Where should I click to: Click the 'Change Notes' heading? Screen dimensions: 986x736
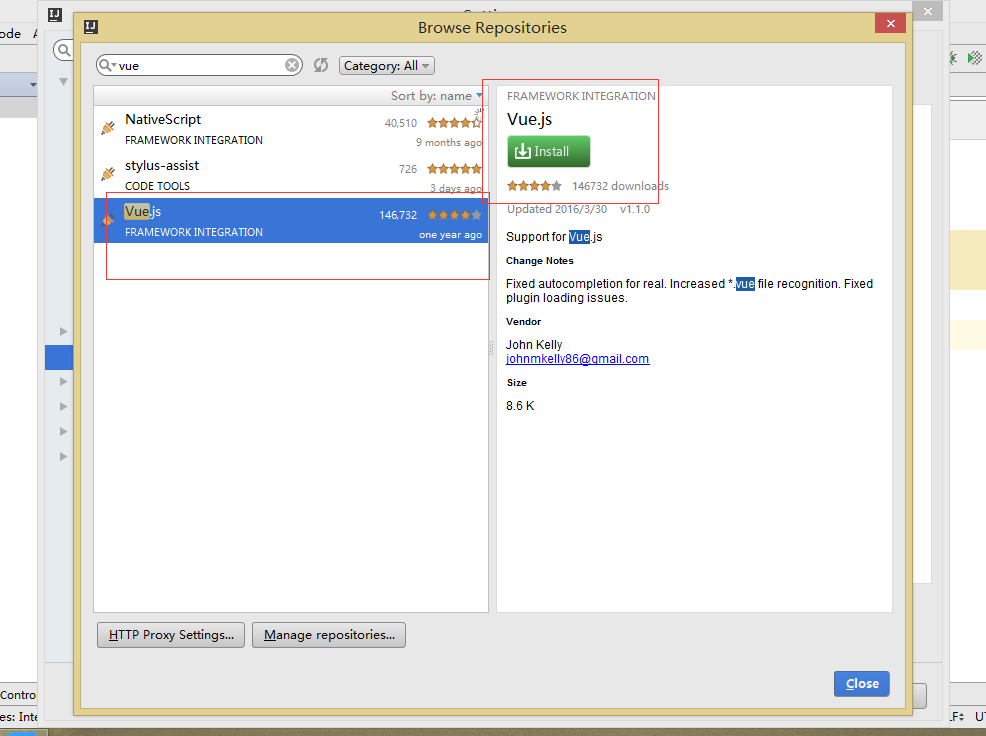(x=540, y=260)
